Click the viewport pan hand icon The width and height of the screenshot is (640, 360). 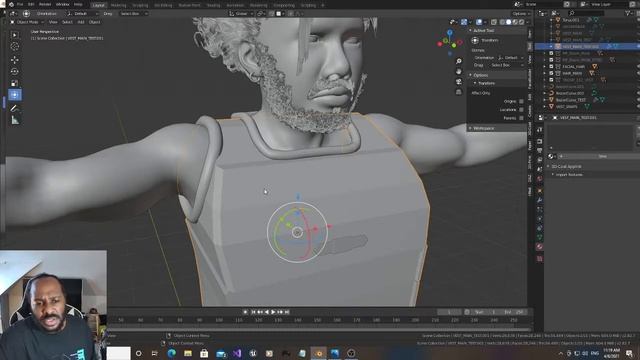pyautogui.click(x=459, y=71)
